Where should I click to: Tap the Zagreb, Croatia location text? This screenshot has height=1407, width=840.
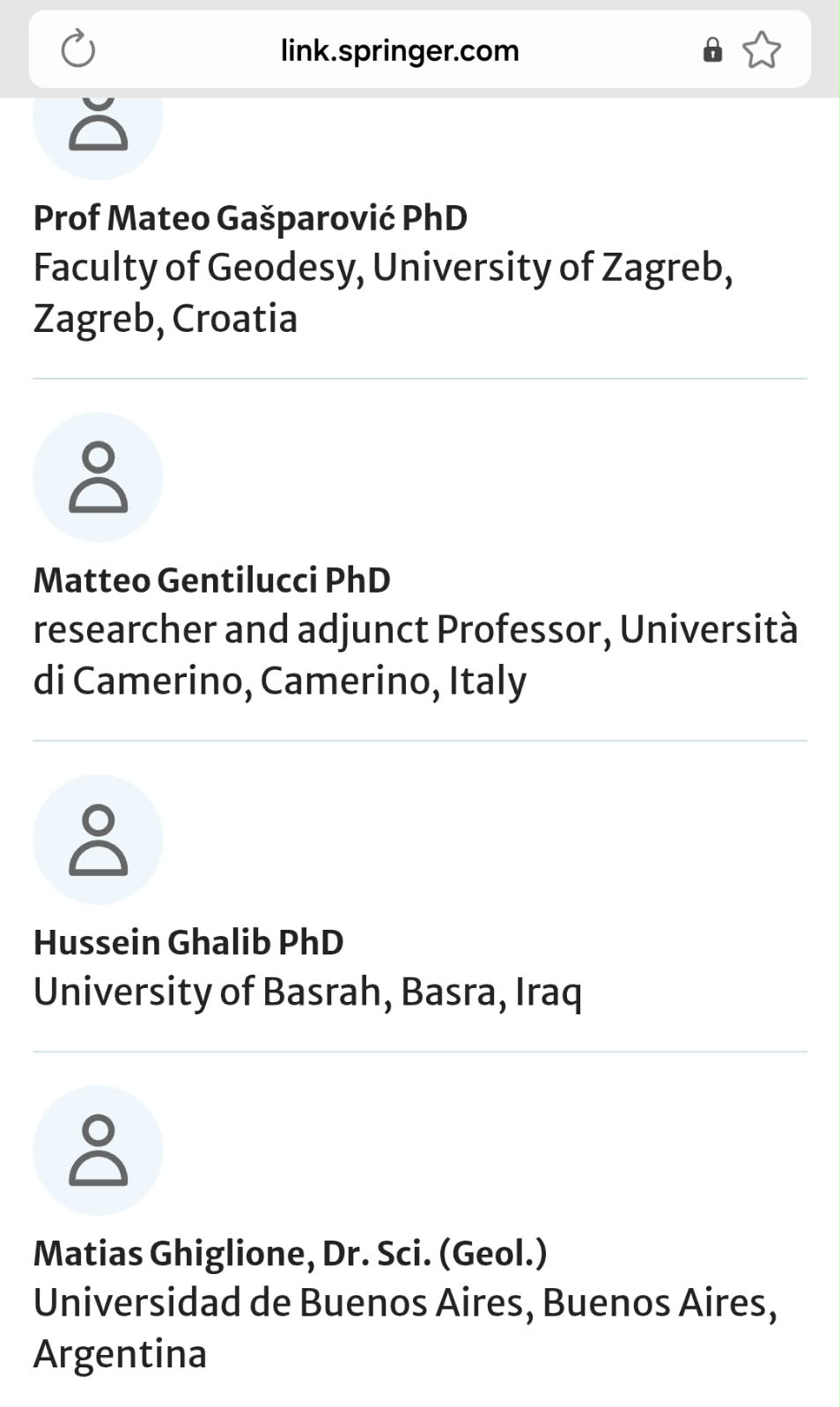pos(166,320)
